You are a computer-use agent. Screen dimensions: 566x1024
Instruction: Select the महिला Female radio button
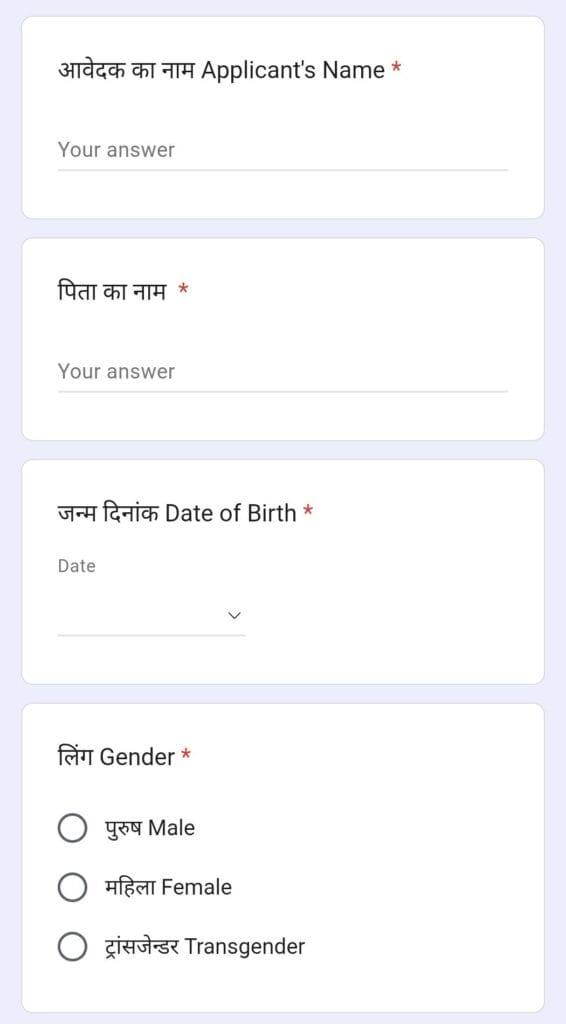point(72,888)
